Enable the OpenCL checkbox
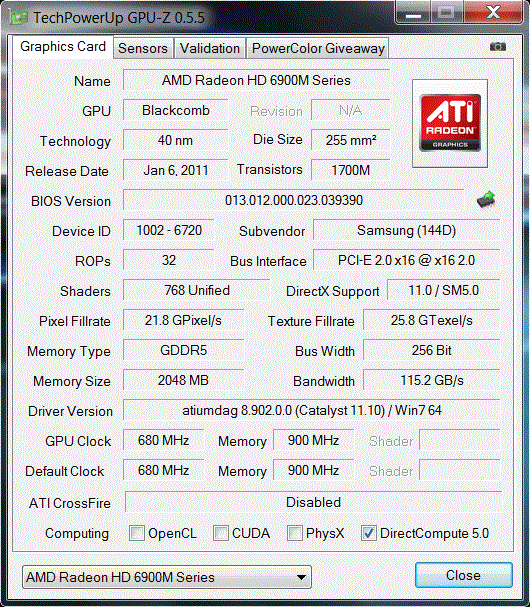The image size is (530, 607). click(x=137, y=533)
